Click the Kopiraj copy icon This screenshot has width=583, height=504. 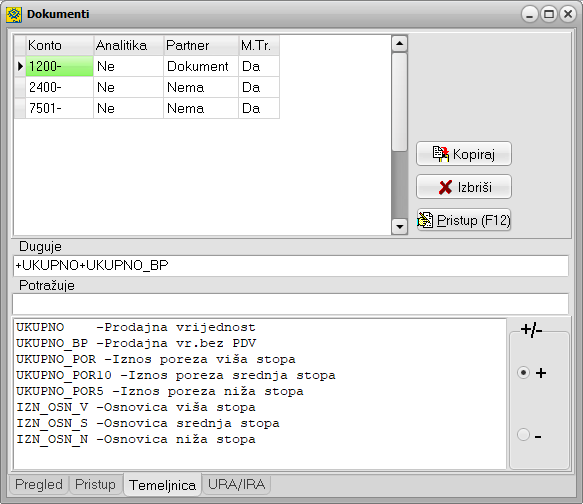441,154
